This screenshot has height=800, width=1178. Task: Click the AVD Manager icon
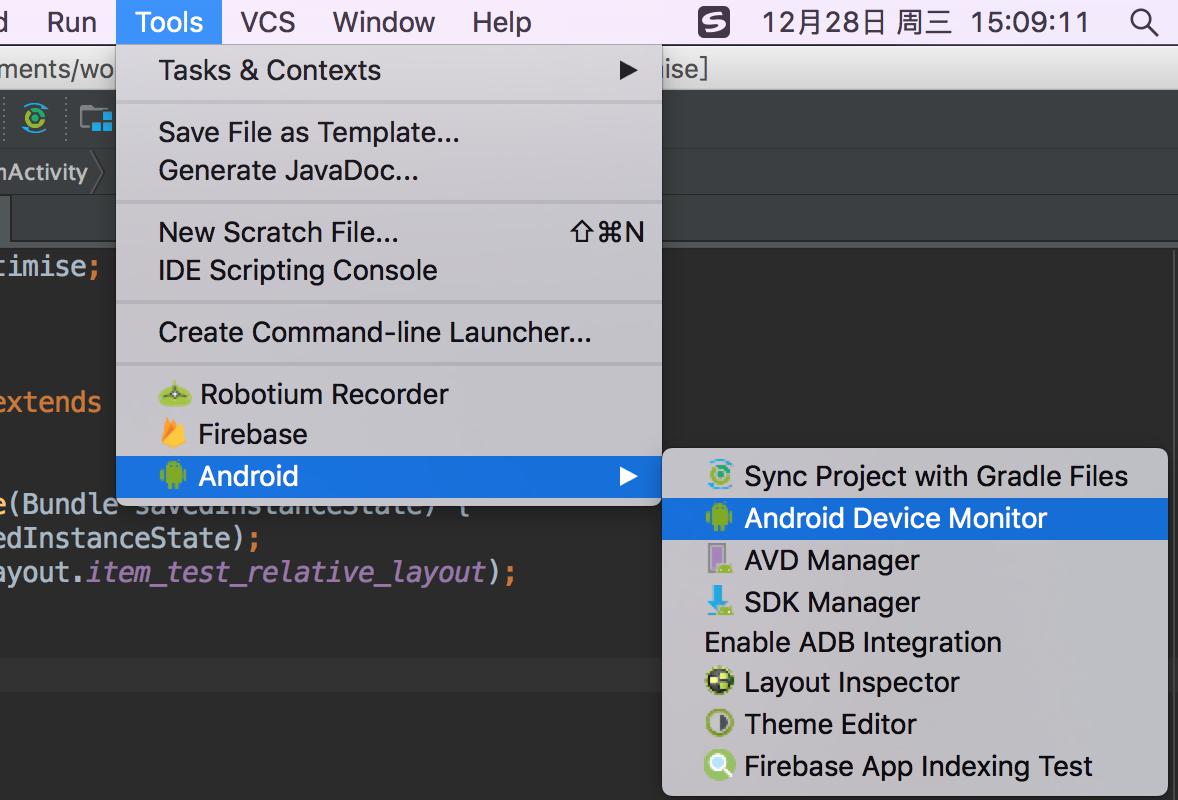pyautogui.click(x=719, y=560)
